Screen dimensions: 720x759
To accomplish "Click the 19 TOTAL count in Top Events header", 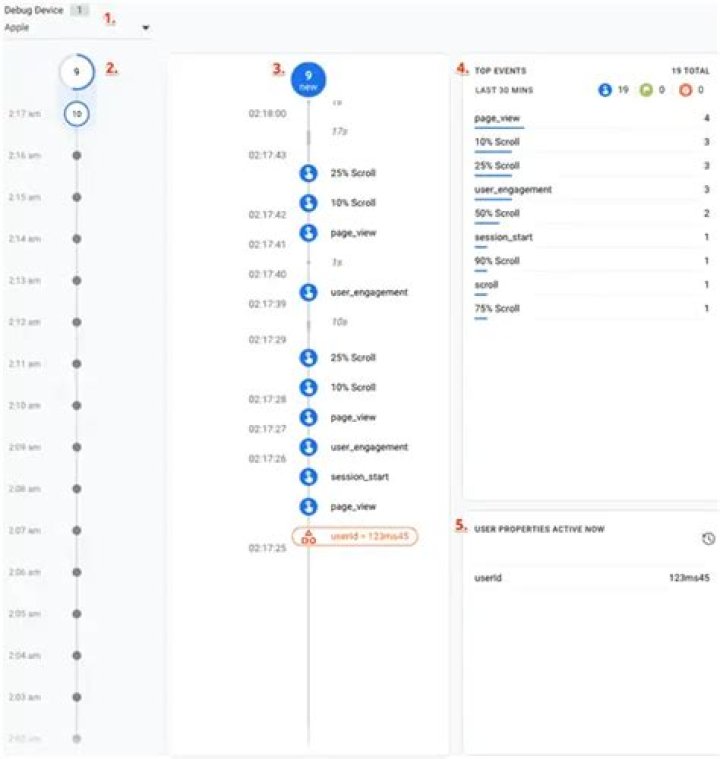I will pos(690,71).
